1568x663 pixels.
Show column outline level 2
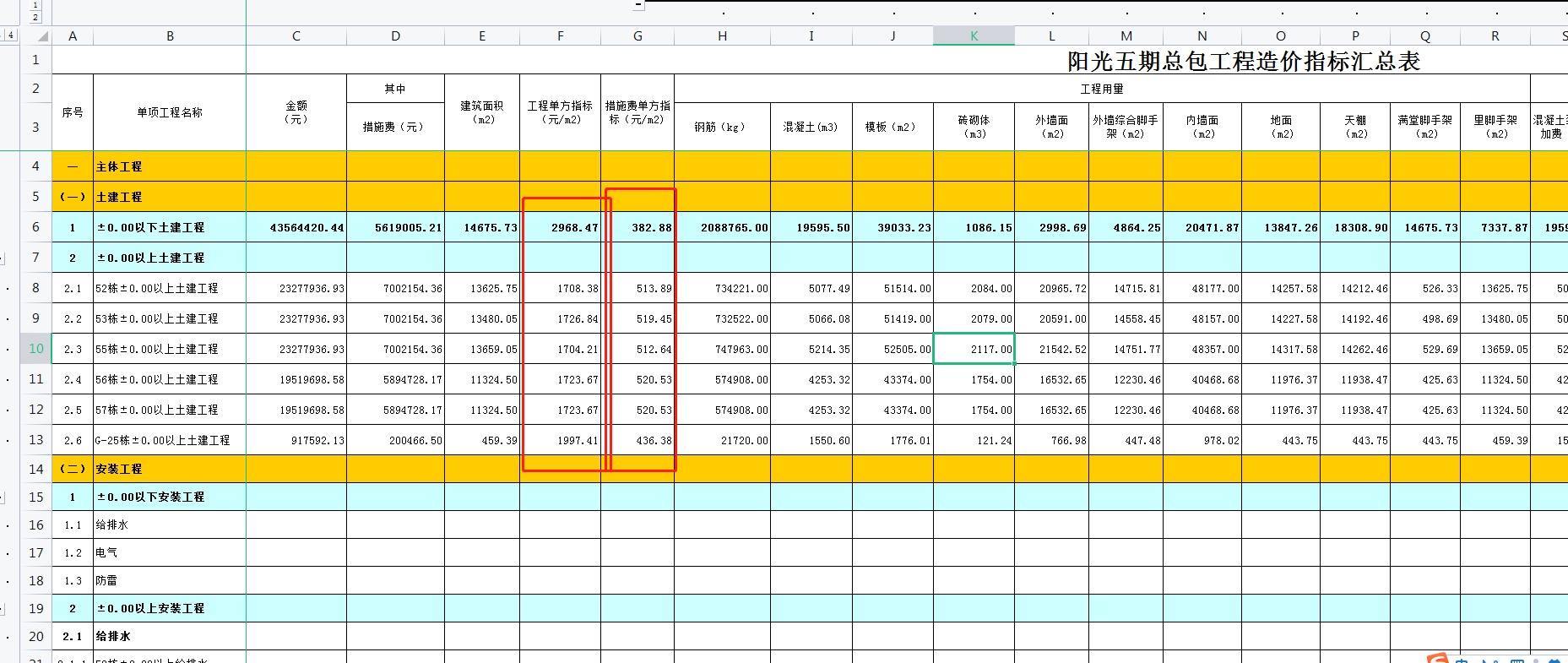[x=35, y=17]
